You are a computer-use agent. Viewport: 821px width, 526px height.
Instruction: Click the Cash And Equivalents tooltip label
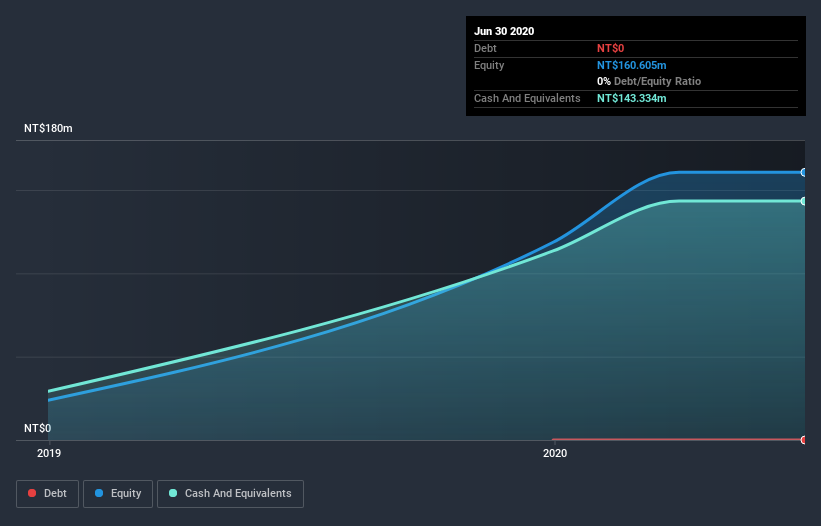[527, 98]
